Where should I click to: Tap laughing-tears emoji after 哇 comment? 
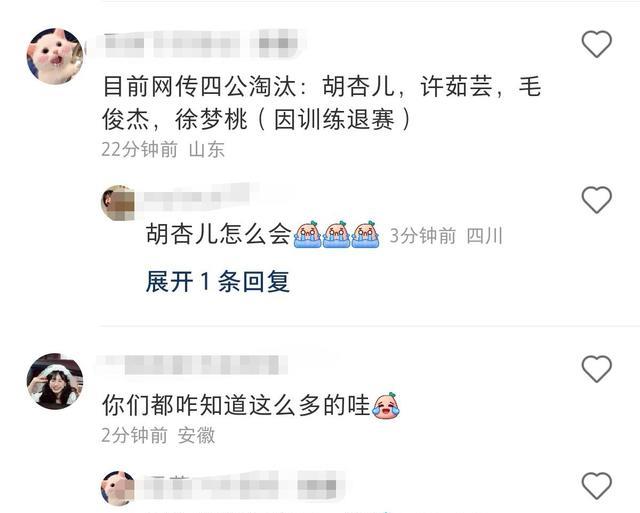pos(386,405)
